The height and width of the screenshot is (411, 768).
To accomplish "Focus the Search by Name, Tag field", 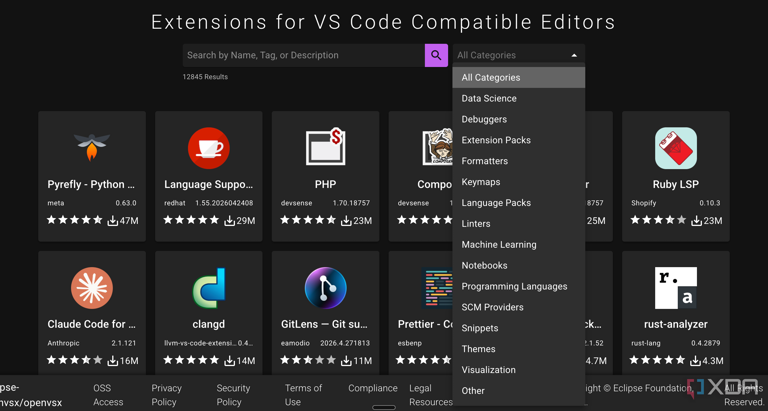I will pyautogui.click(x=304, y=55).
